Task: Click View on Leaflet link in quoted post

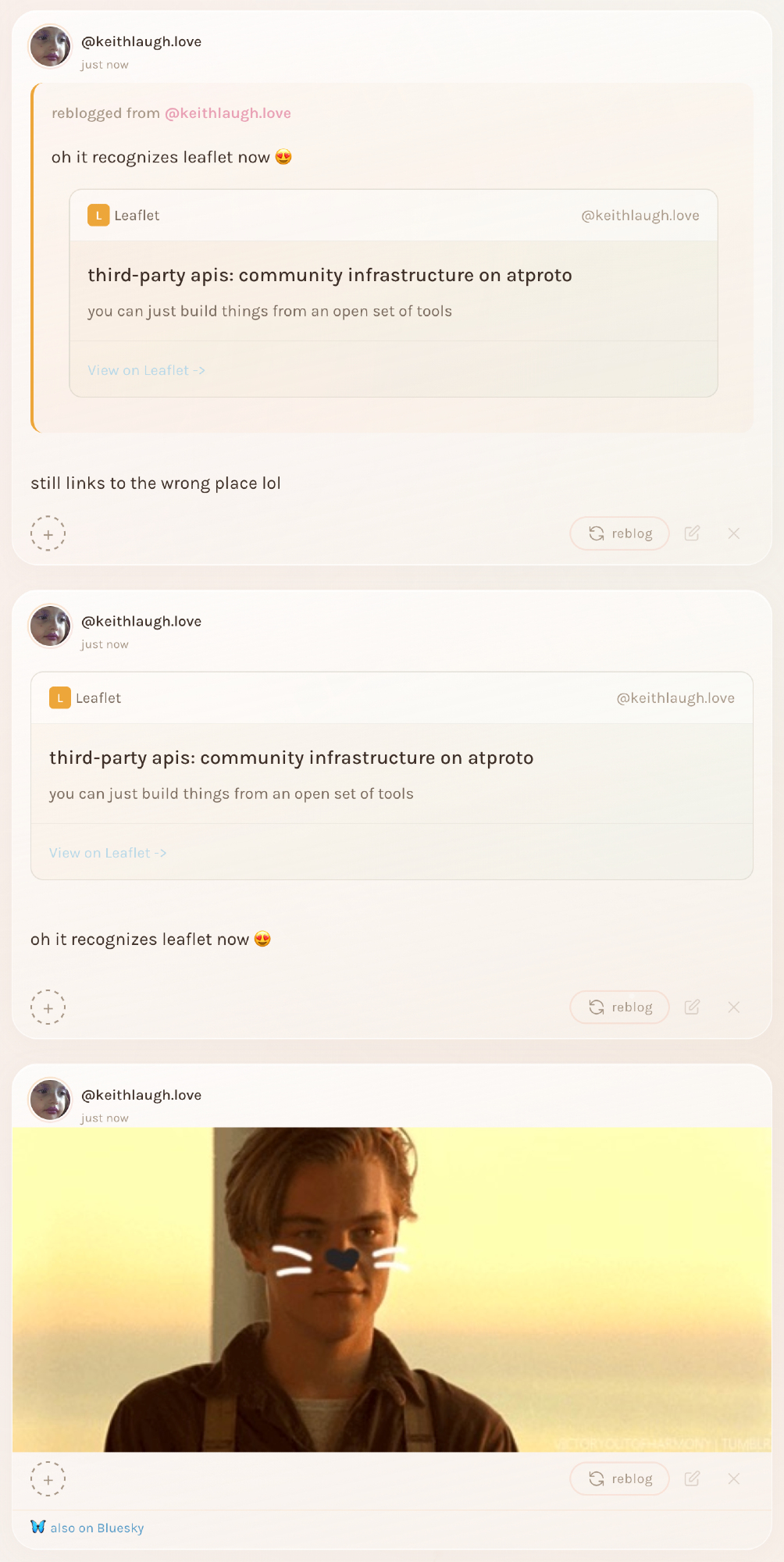Action: 146,370
